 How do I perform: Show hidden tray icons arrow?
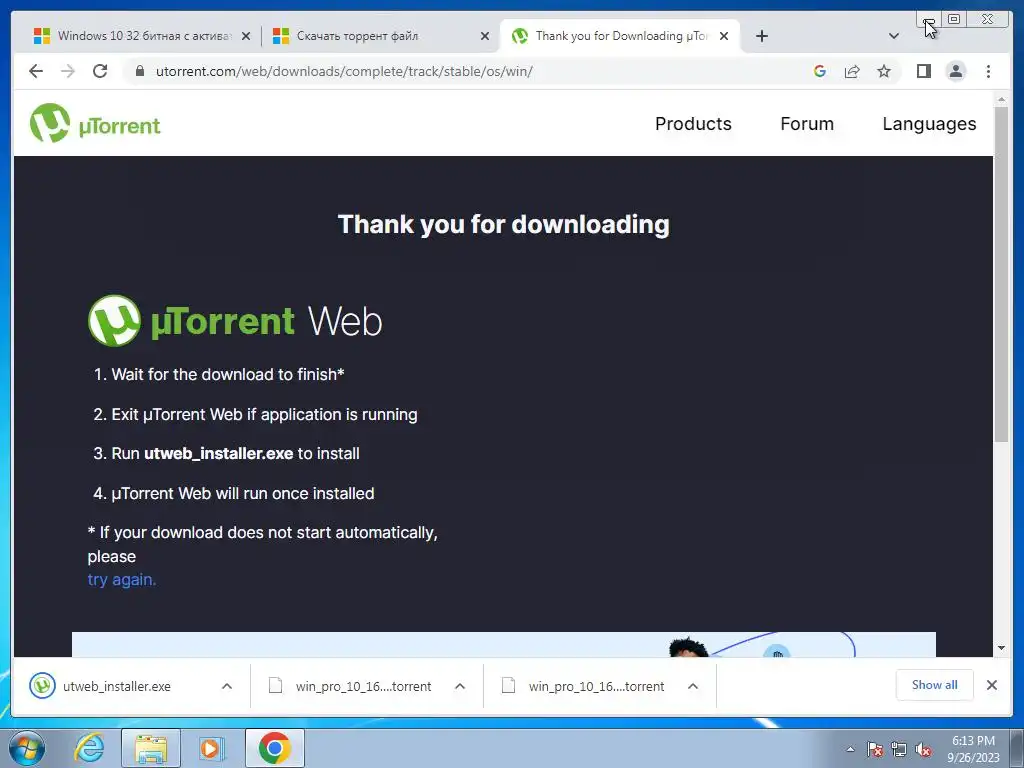click(850, 749)
